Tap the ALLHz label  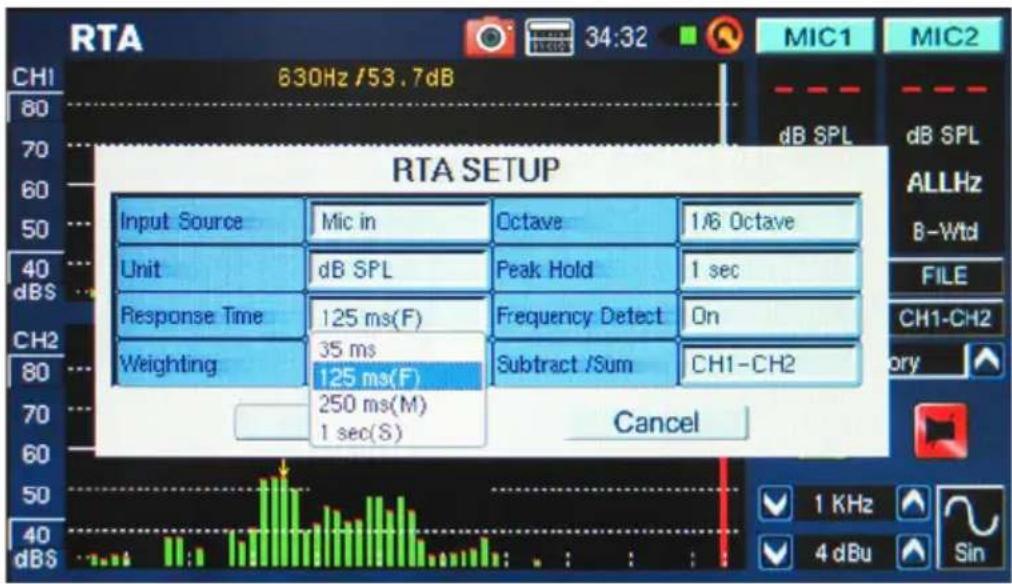[944, 184]
